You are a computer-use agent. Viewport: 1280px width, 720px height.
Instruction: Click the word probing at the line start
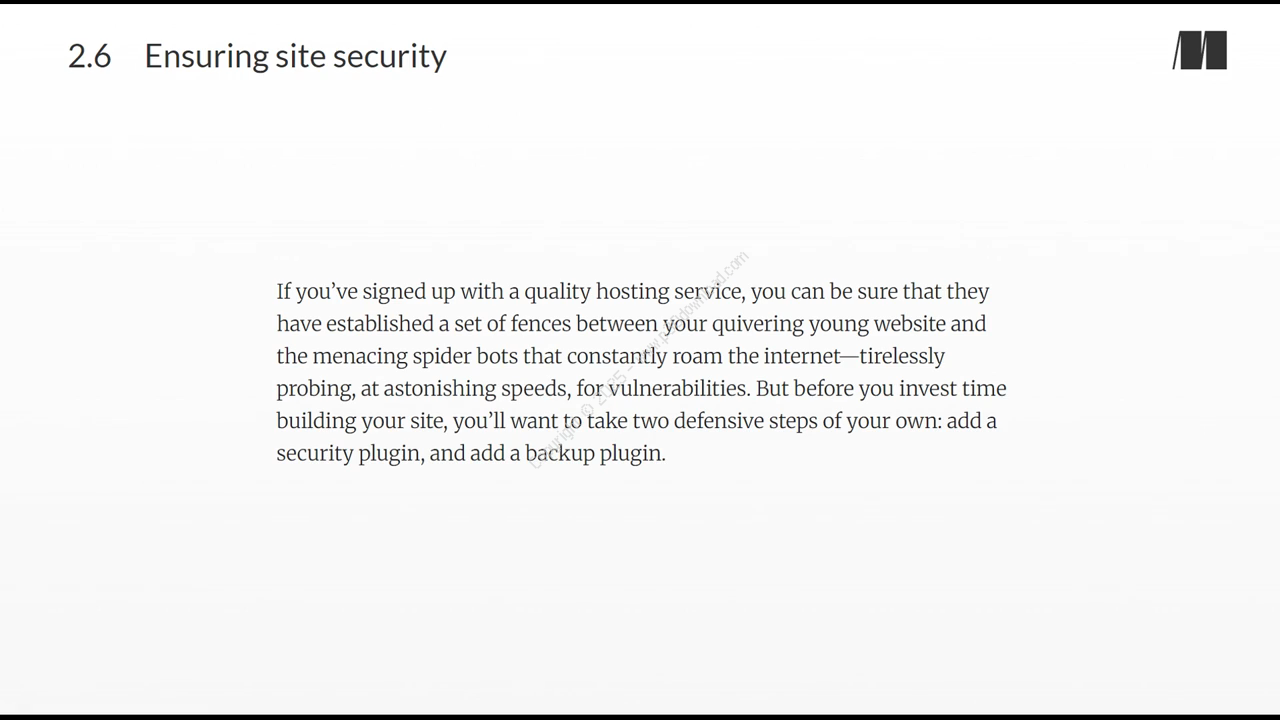coord(314,389)
